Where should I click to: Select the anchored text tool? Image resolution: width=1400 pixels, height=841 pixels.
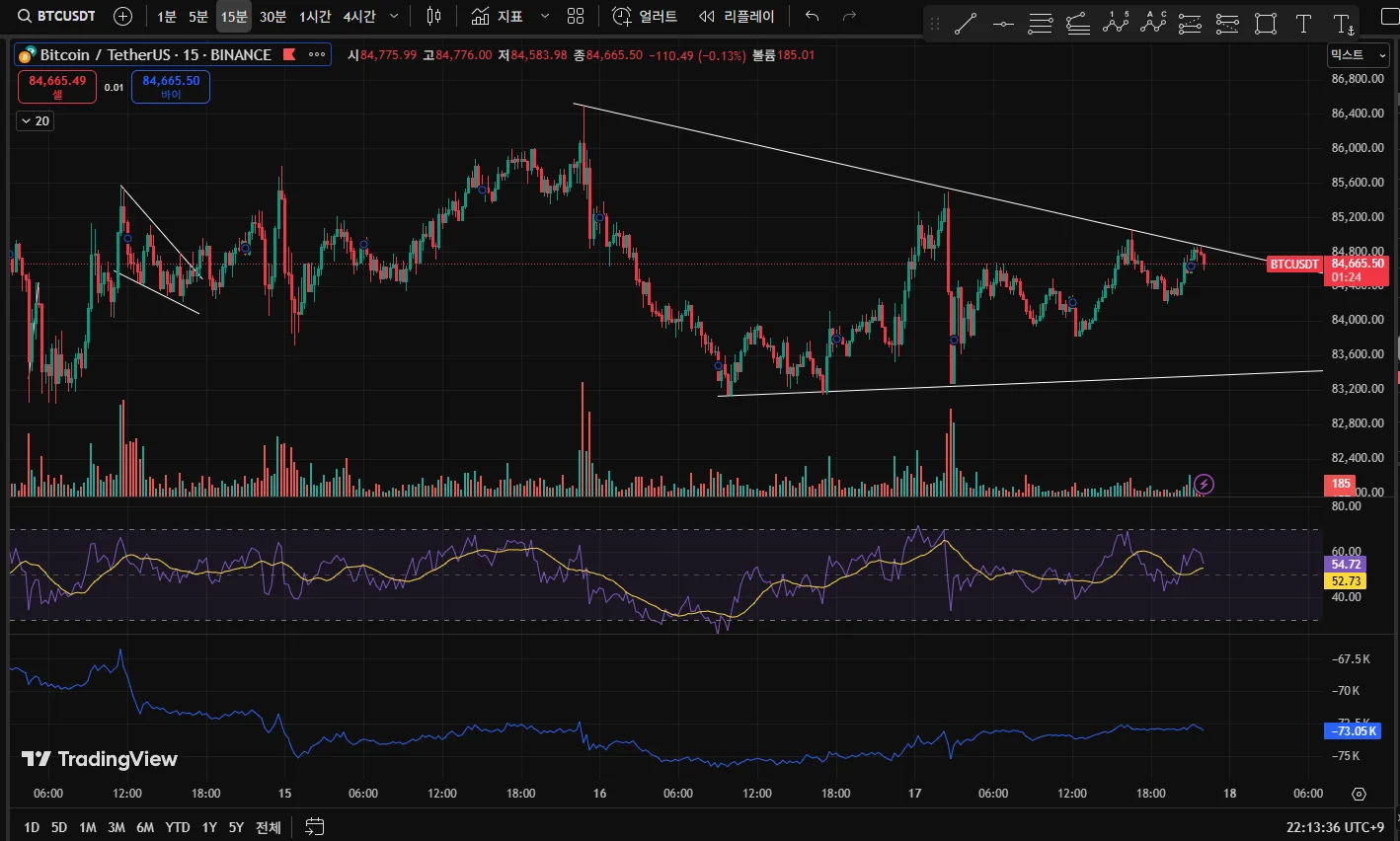click(1343, 24)
